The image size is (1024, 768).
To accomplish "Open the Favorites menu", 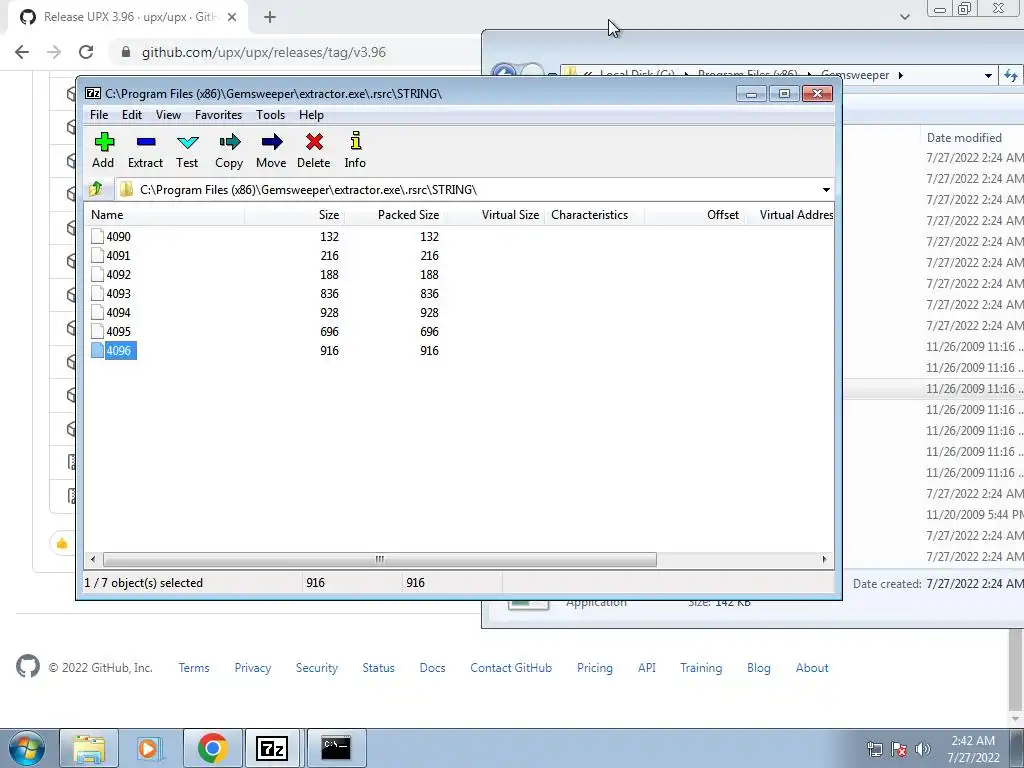I will [218, 115].
